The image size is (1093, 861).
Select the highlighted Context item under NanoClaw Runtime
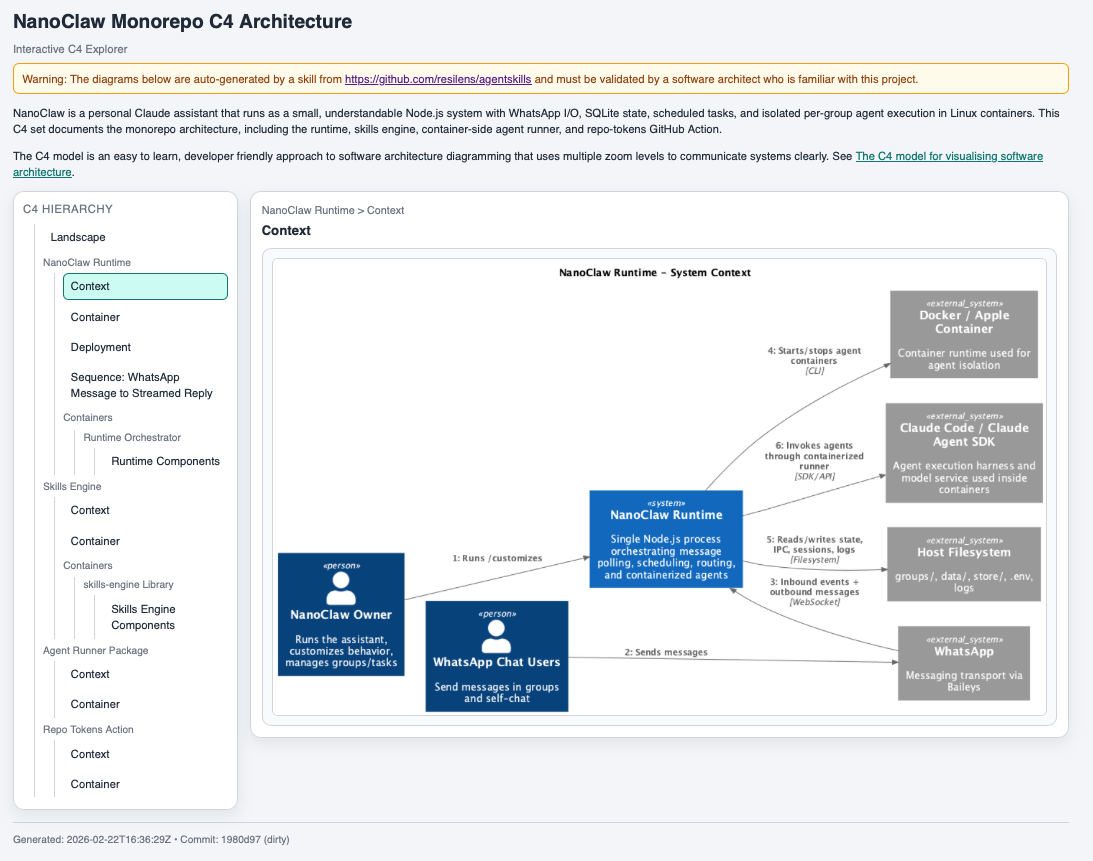pyautogui.click(x=145, y=286)
